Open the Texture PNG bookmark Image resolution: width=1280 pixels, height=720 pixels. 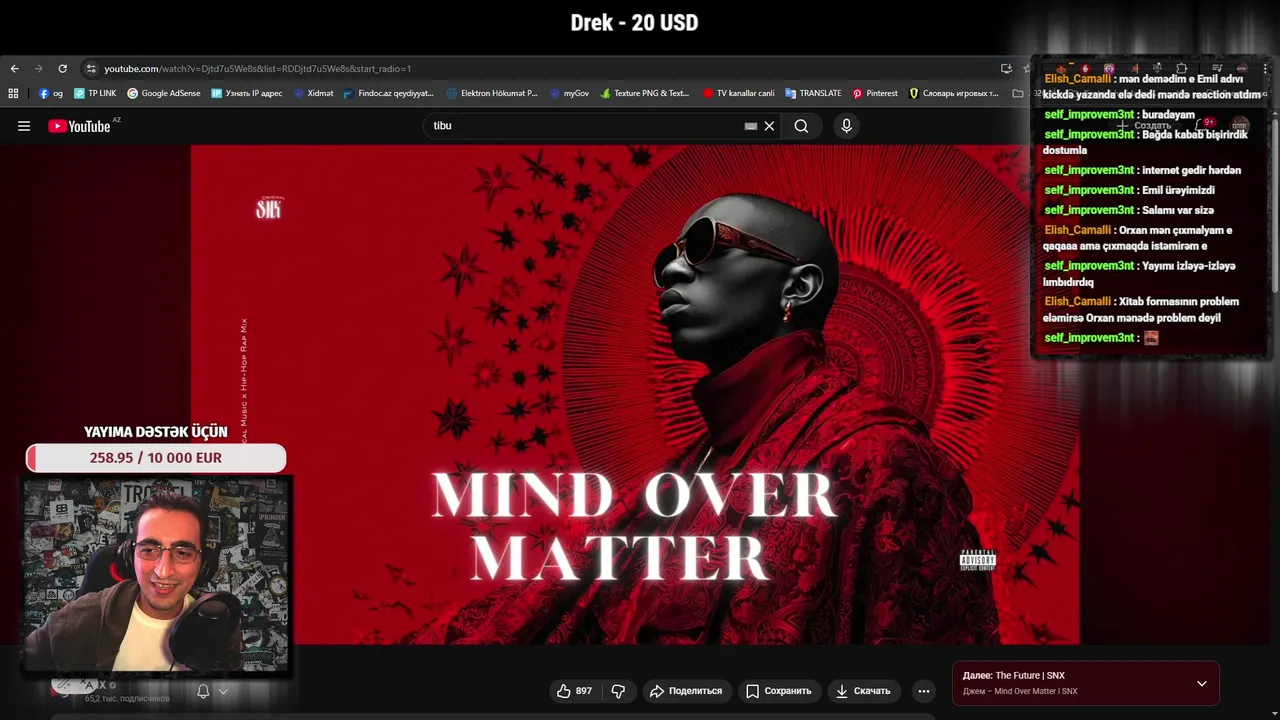(645, 93)
